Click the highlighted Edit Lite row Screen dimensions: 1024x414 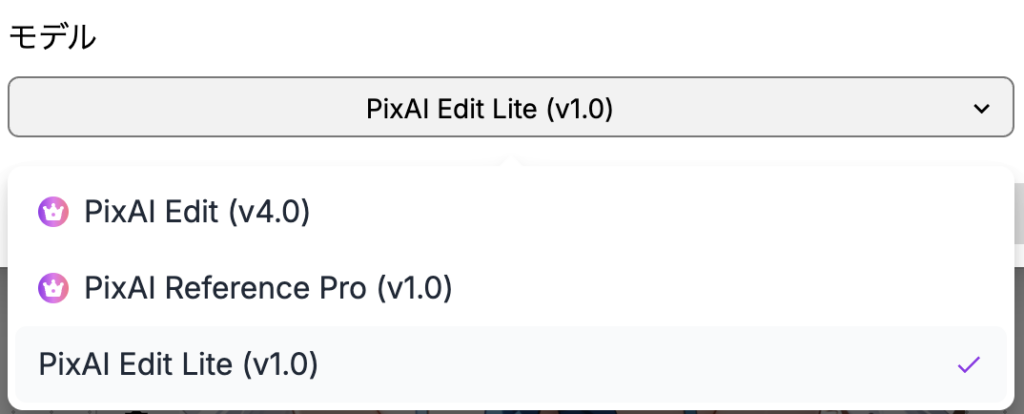coord(510,365)
